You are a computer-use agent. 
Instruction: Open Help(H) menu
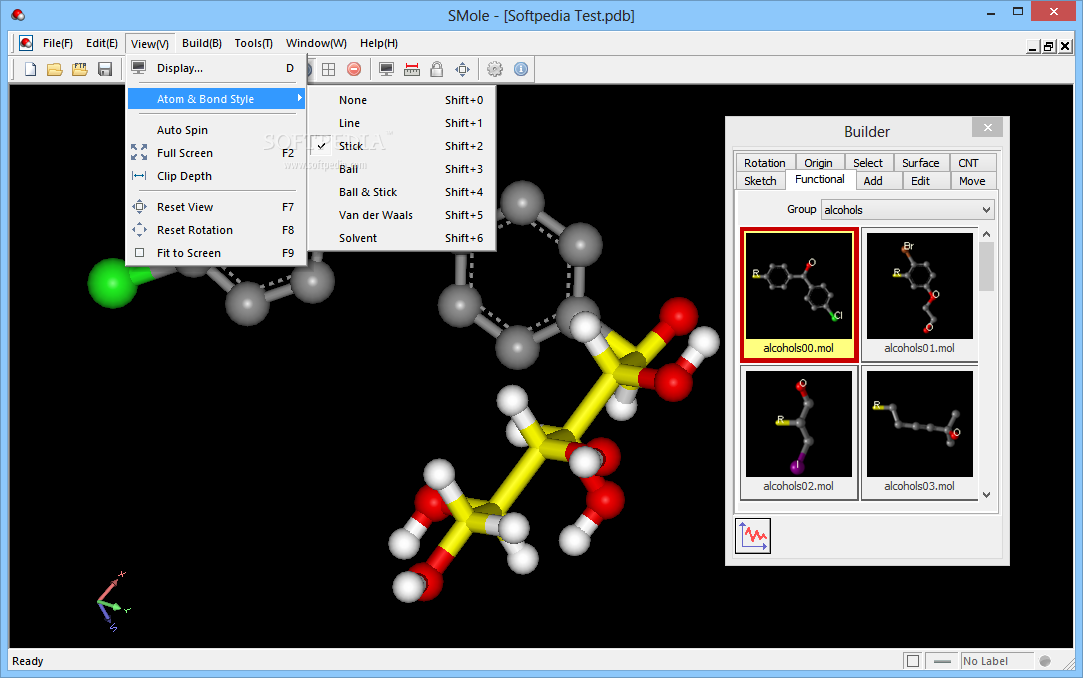(x=378, y=43)
